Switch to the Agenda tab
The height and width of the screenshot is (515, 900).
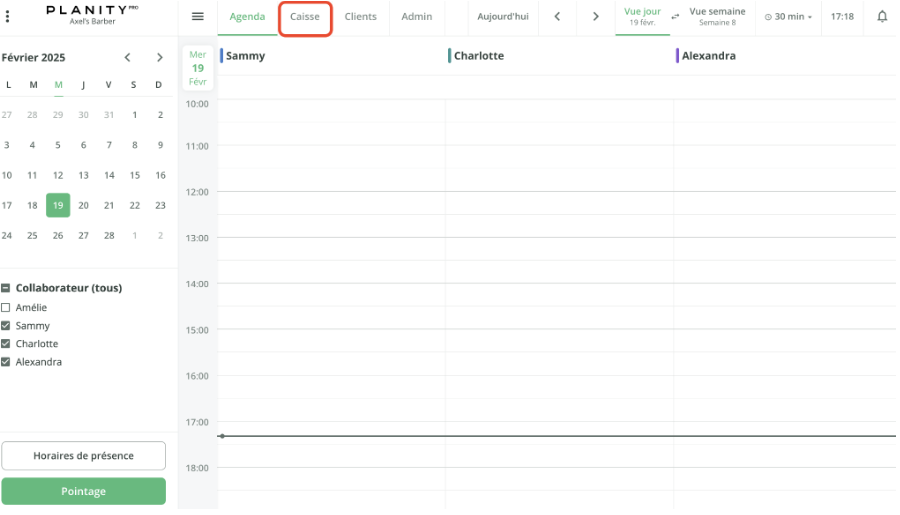click(247, 17)
